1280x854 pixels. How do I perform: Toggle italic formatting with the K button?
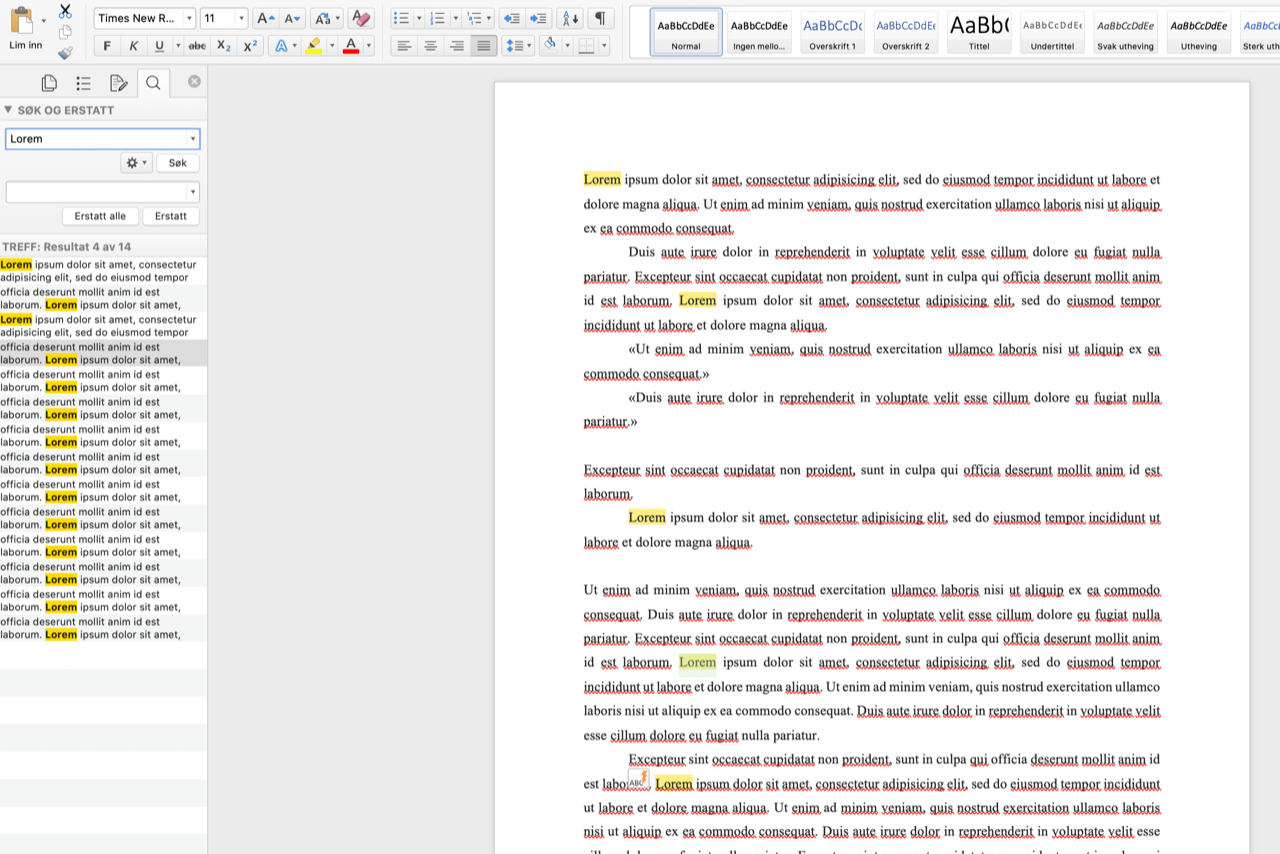pos(133,46)
